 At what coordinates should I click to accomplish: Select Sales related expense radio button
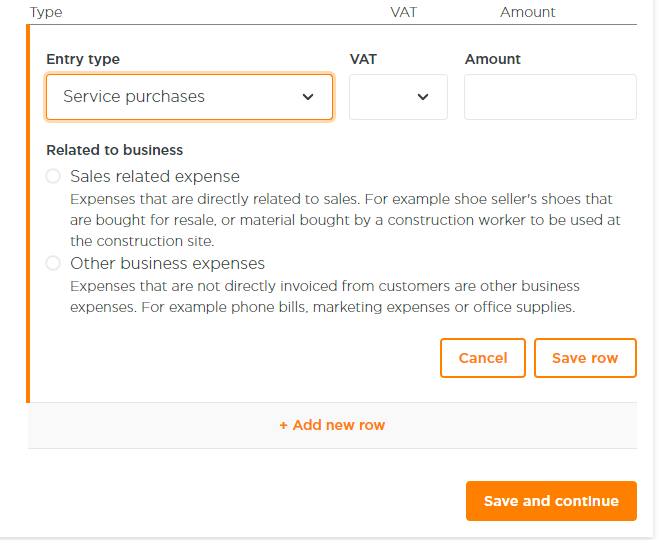click(x=53, y=176)
